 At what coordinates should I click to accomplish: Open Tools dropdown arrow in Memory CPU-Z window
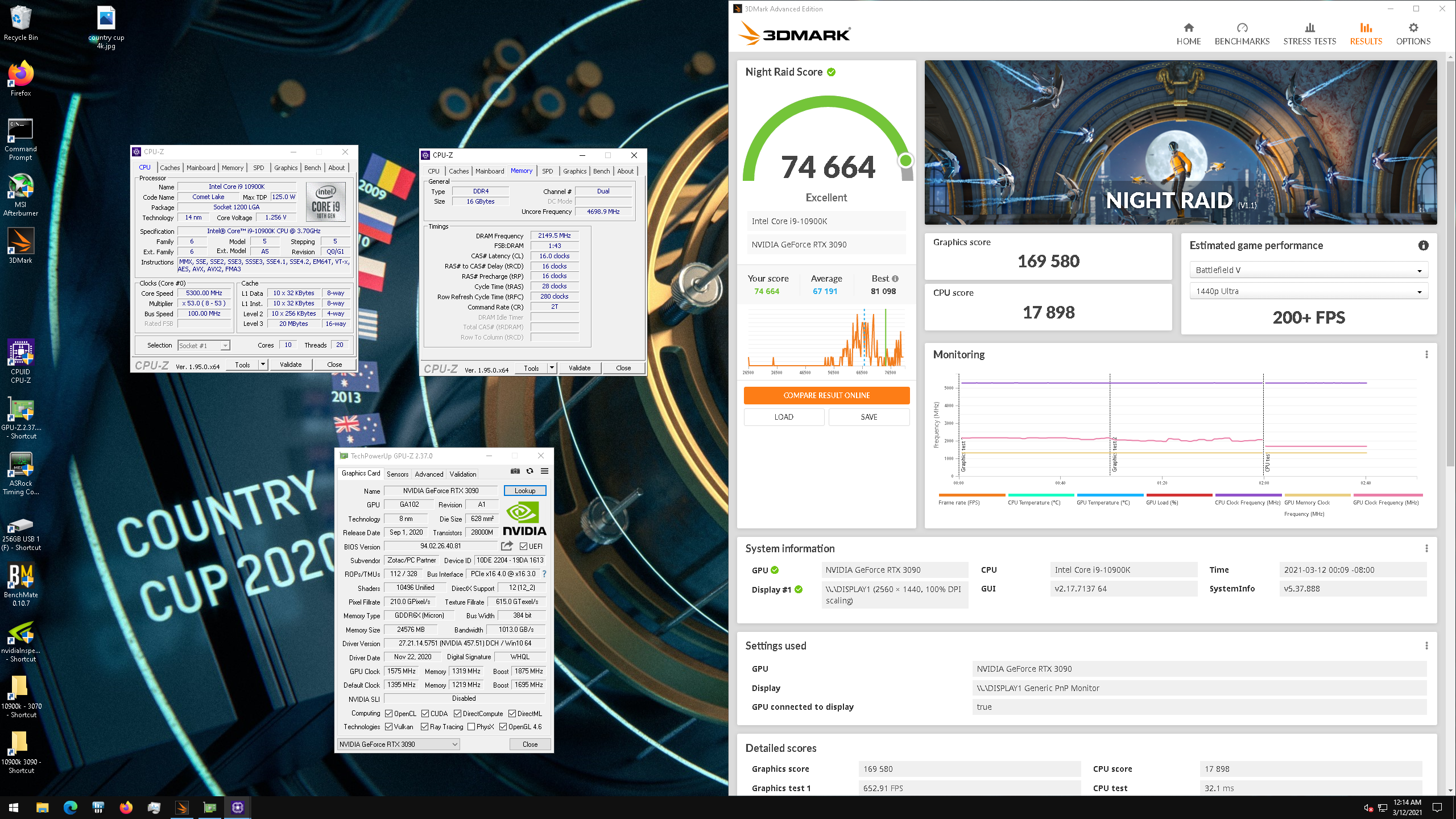552,368
